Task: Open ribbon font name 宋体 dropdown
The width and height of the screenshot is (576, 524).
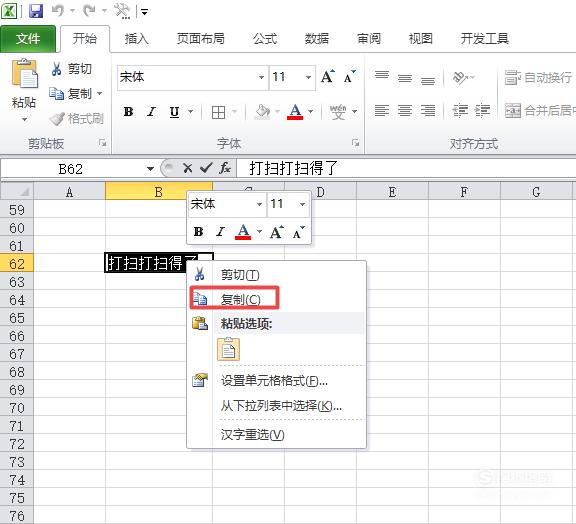Action: tap(261, 78)
